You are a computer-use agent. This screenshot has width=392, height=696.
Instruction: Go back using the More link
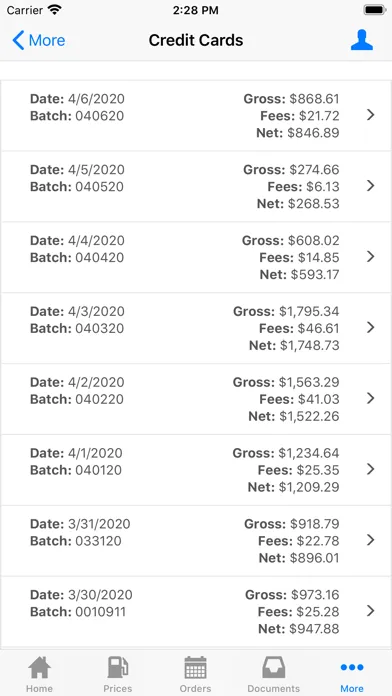click(47, 40)
